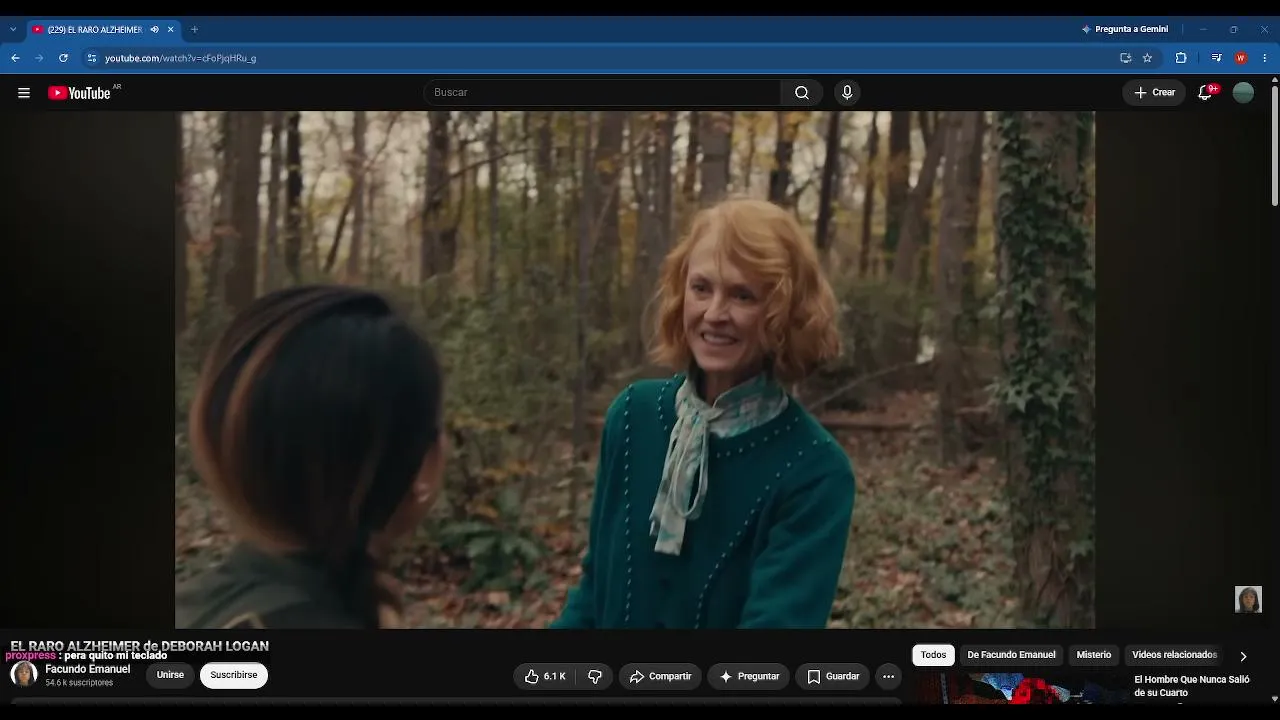Open the Facundo Emanuel channel name link

(x=88, y=670)
